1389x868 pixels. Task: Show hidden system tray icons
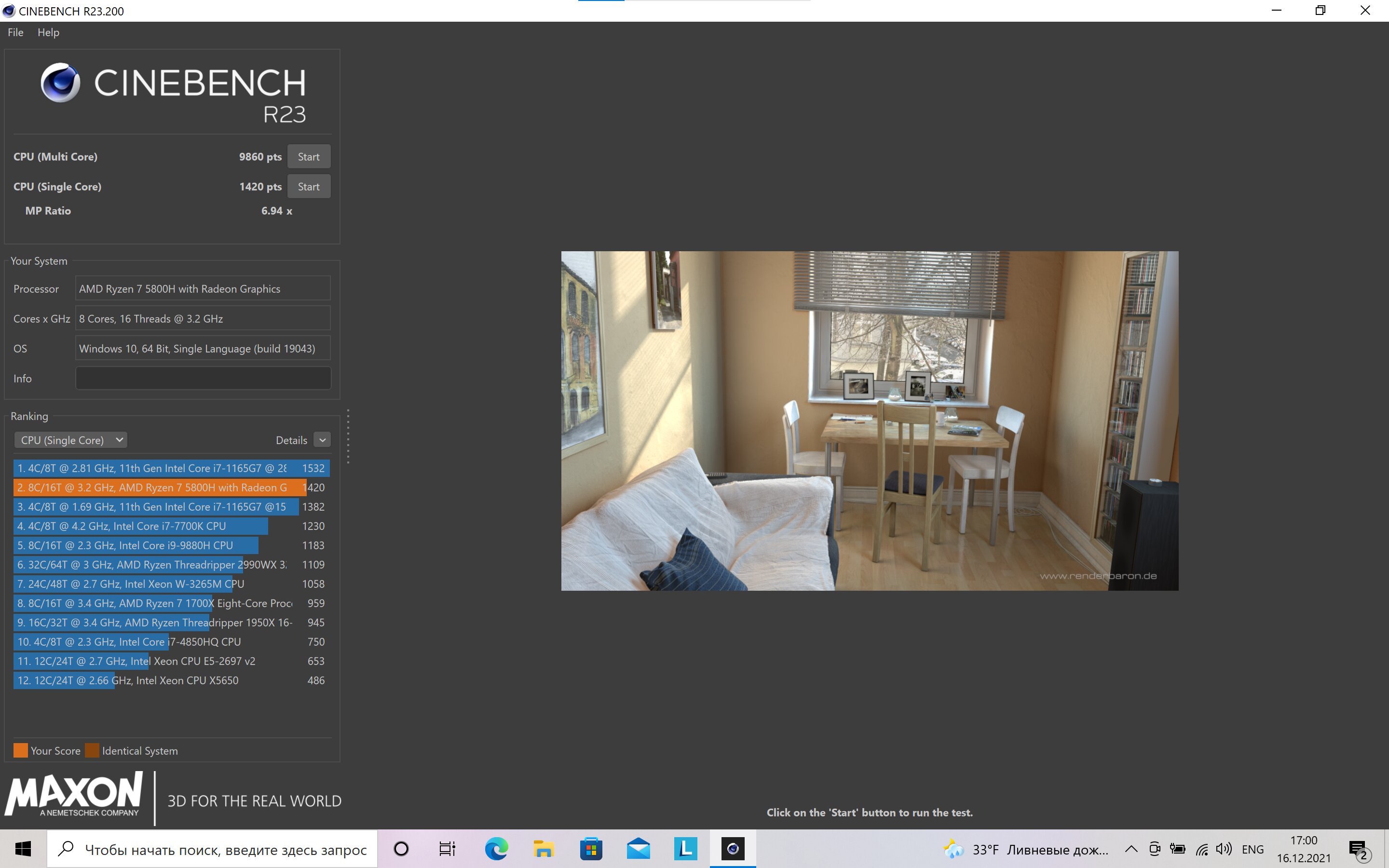pyautogui.click(x=1130, y=849)
